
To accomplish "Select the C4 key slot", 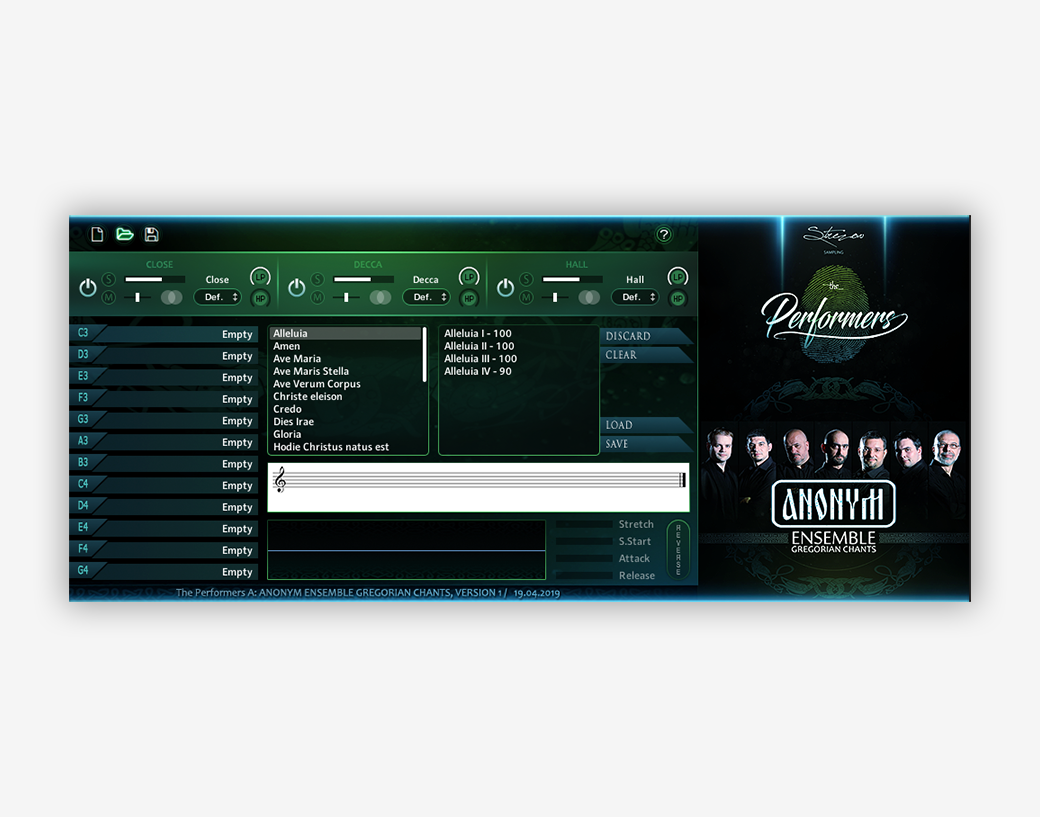I will click(x=164, y=485).
